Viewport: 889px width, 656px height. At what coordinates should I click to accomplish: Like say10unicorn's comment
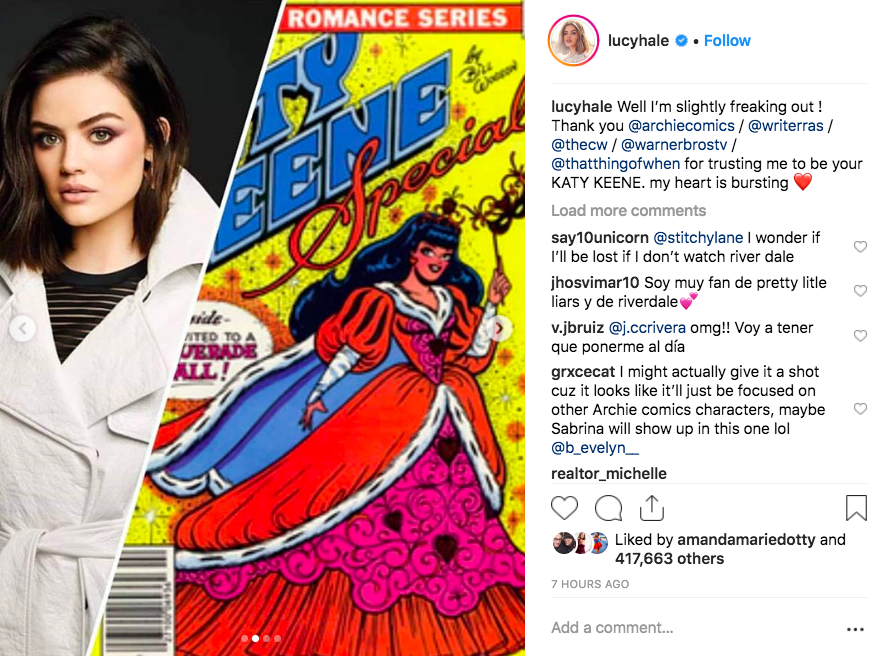(x=860, y=246)
